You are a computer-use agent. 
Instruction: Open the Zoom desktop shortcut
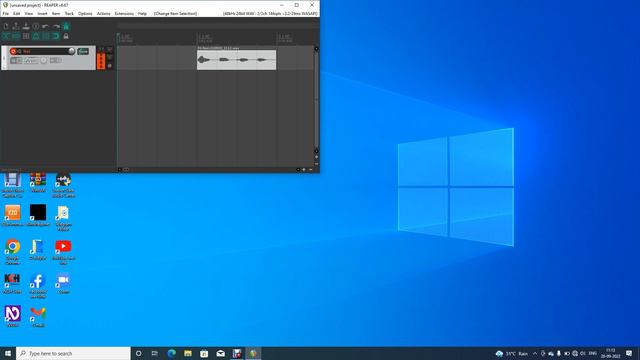point(63,283)
